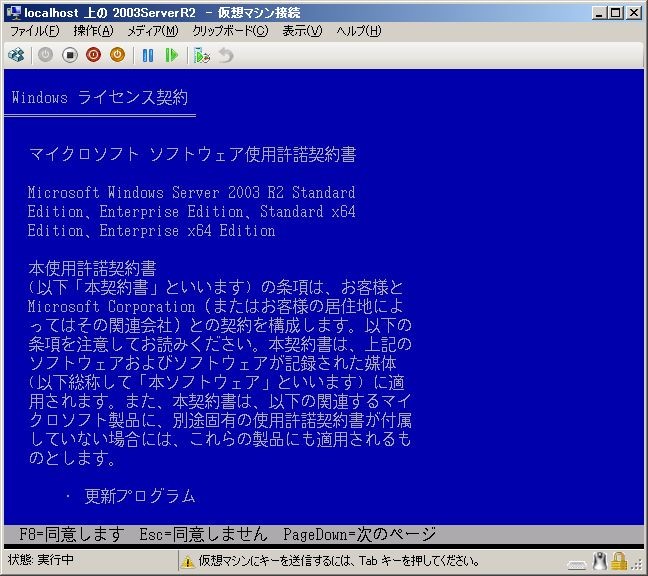Screen dimensions: 648x576
Task: Click the 状態: 実行中 status text
Action: (40, 559)
